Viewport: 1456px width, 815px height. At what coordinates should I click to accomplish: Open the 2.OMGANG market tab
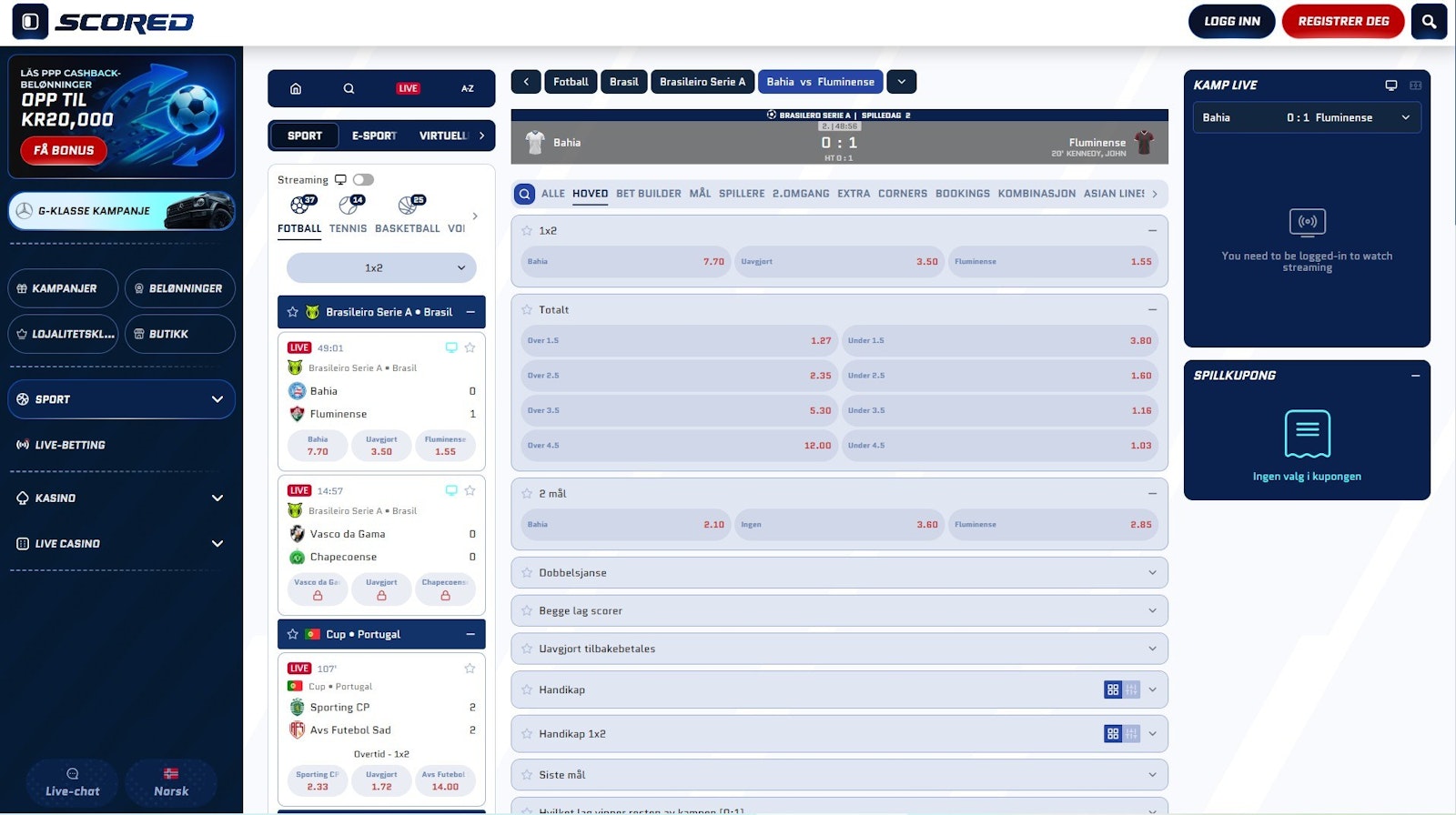(801, 194)
